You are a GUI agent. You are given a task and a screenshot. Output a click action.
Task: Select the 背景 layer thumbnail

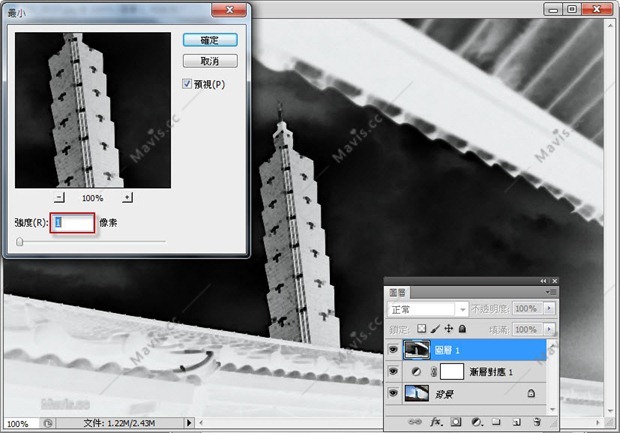(417, 393)
